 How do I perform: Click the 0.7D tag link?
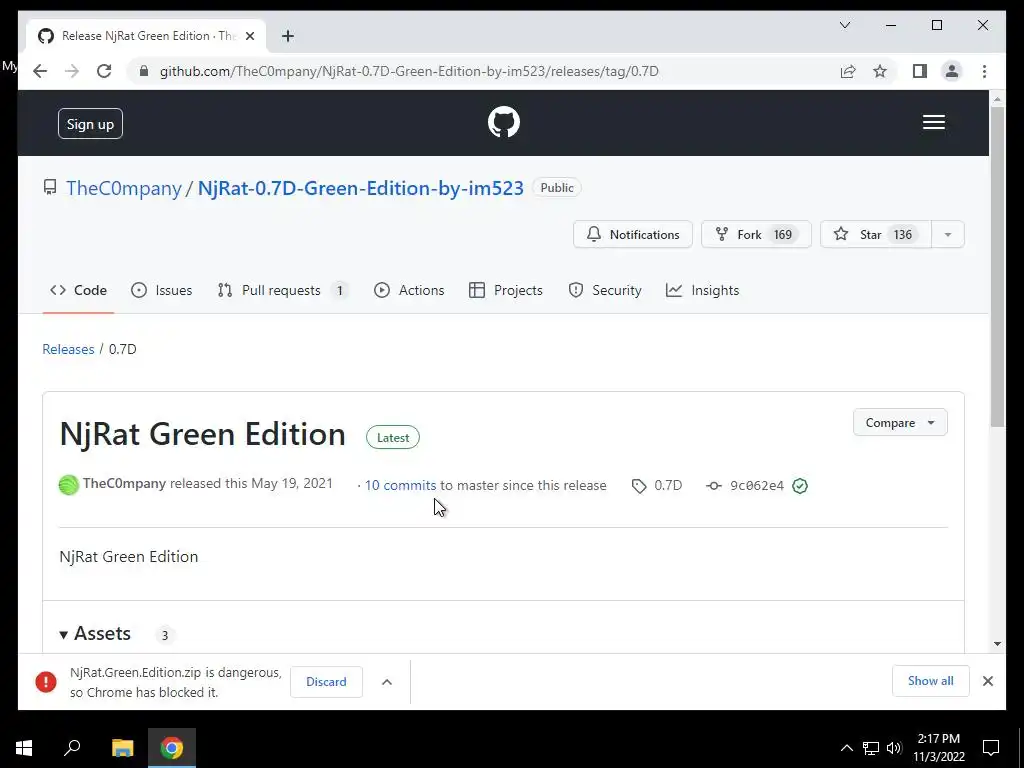pyautogui.click(x=668, y=485)
